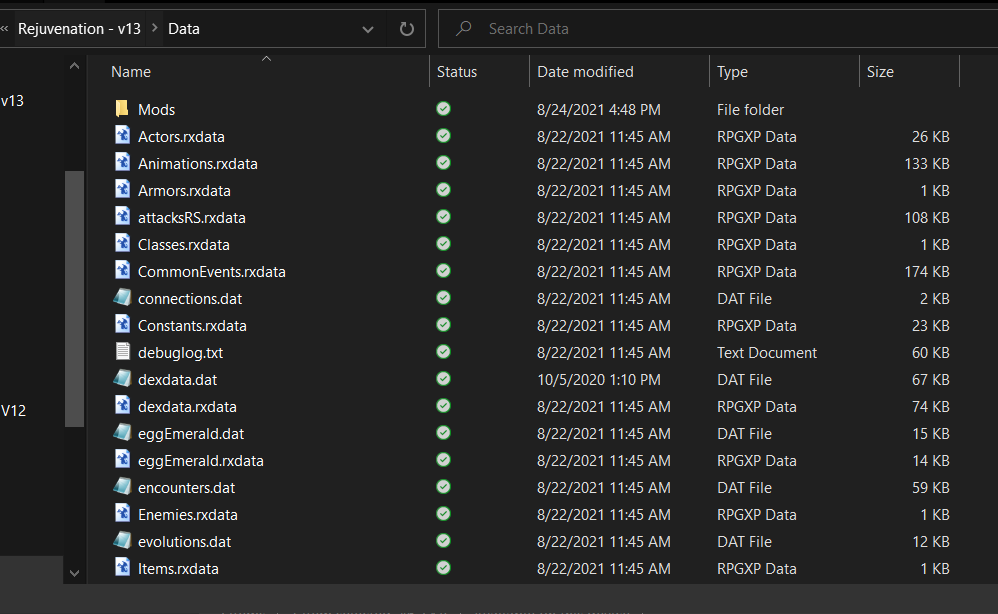Click the 108 KB size cell

927,218
